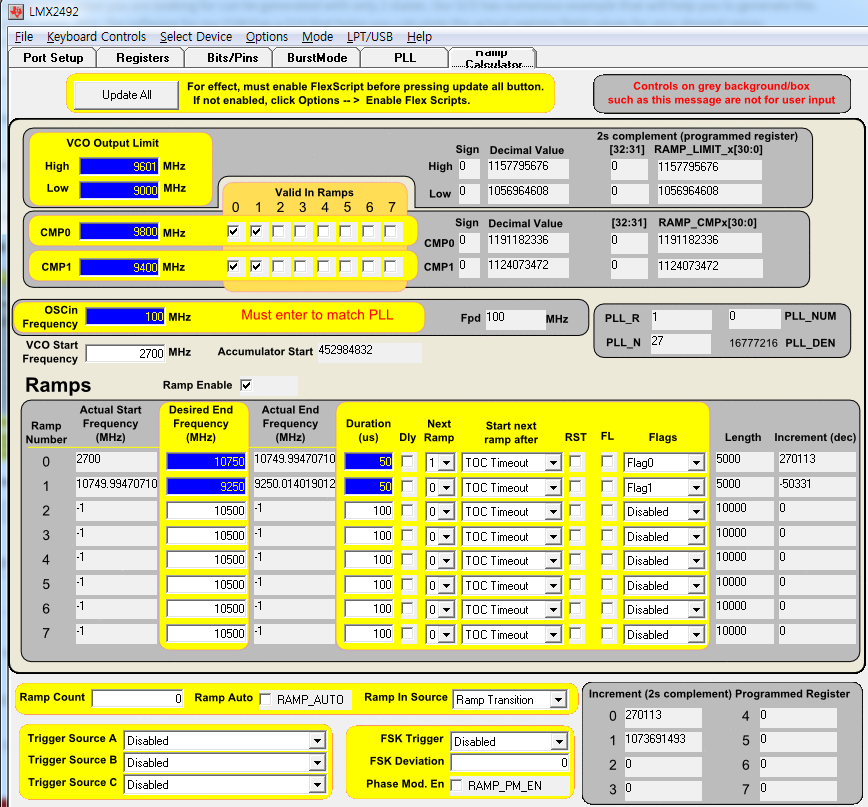Open Next Ramp dropdown for ramp 1
Image resolution: width=868 pixels, height=807 pixels.
pos(440,487)
